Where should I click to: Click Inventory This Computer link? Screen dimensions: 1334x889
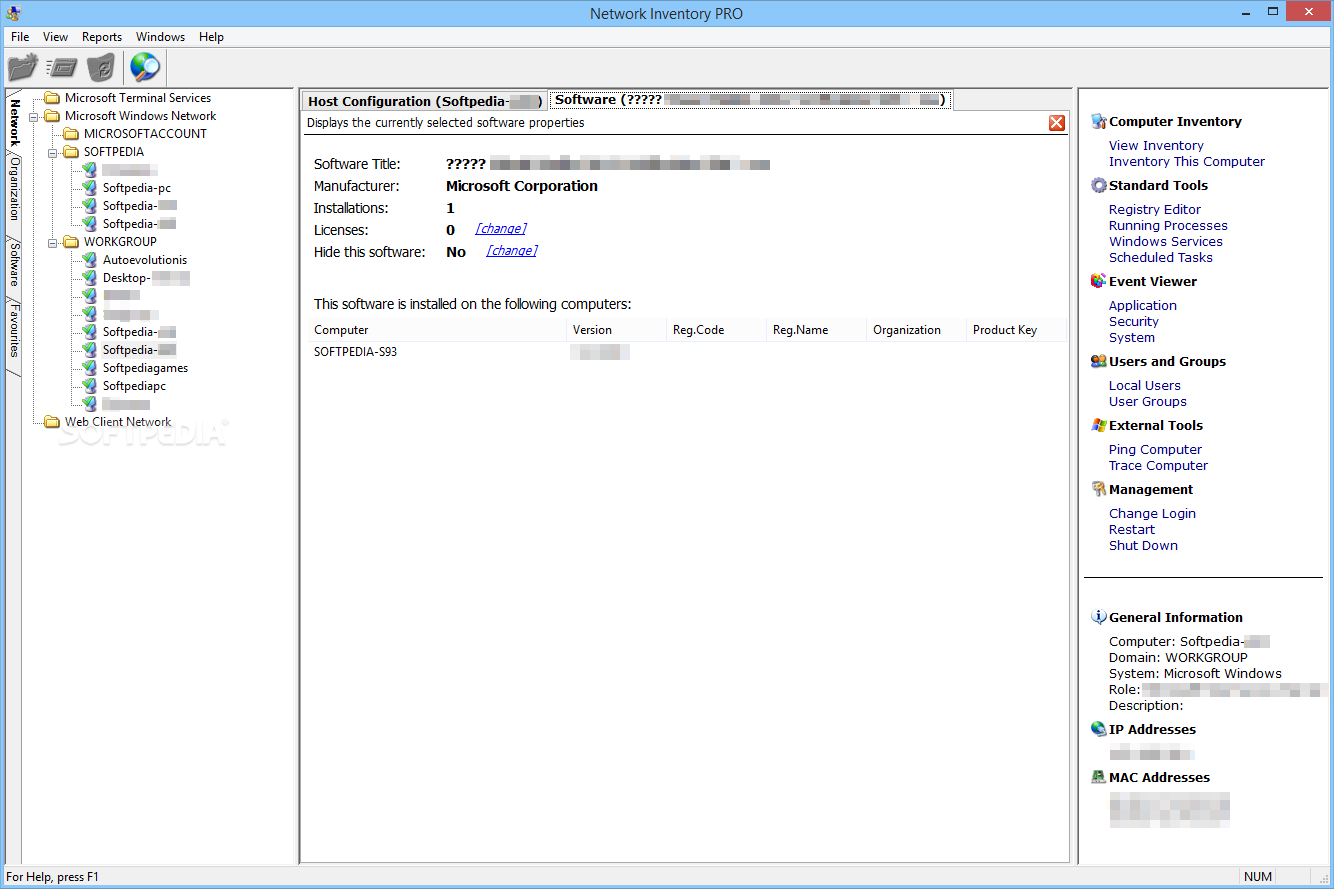click(1187, 161)
